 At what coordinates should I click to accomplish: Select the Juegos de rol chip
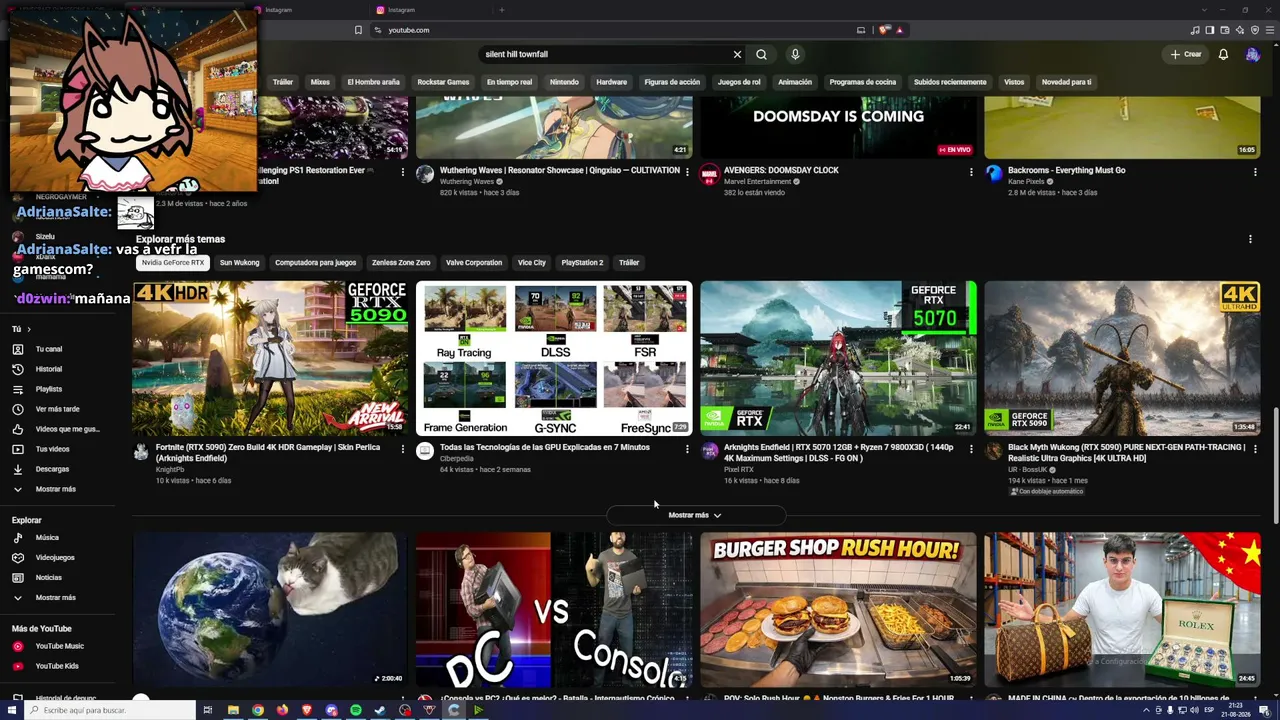(739, 82)
